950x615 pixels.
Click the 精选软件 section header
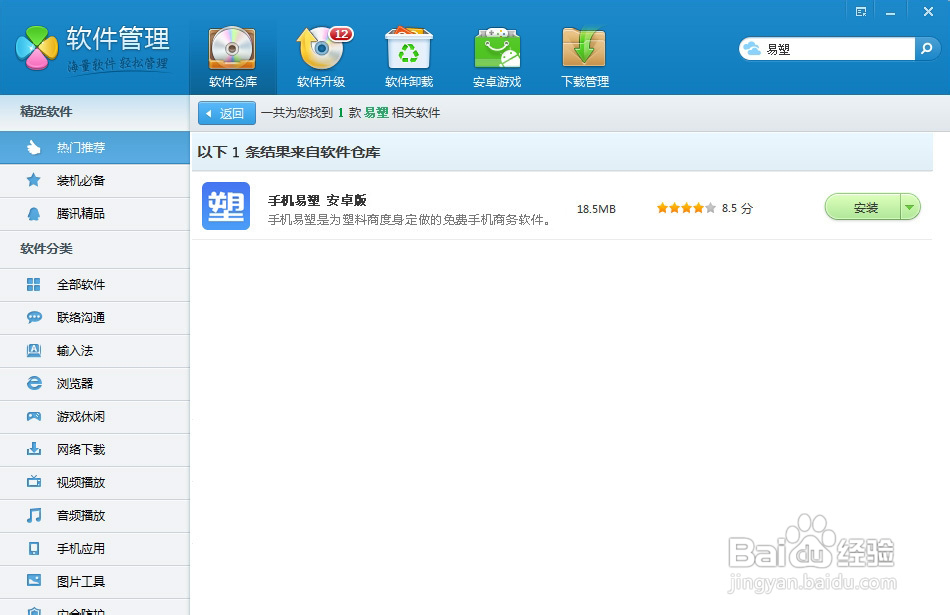tap(46, 111)
